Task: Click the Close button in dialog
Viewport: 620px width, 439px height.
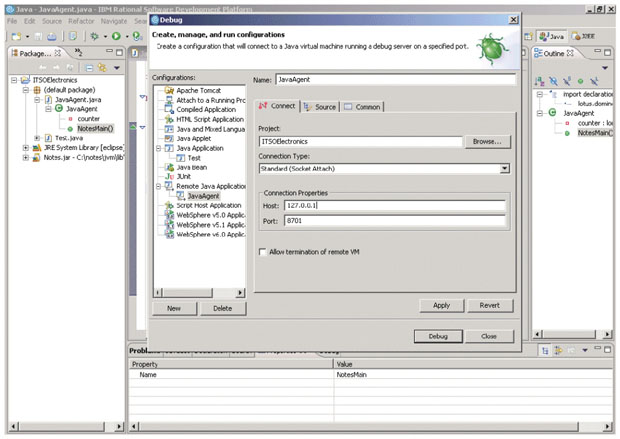Action: [489, 336]
